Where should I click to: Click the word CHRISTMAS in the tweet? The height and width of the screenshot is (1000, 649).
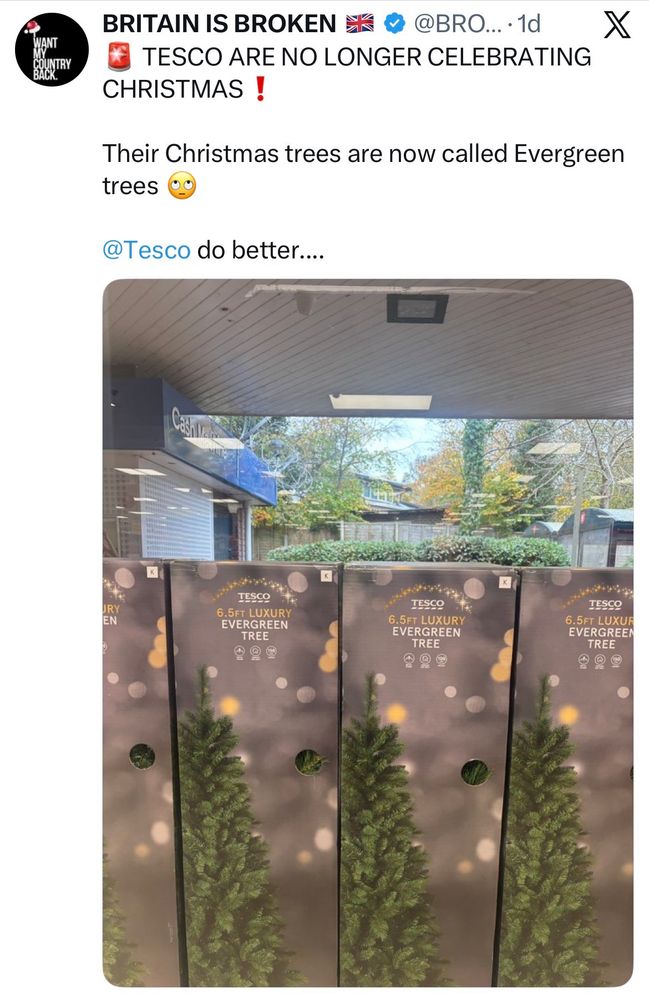pyautogui.click(x=173, y=89)
